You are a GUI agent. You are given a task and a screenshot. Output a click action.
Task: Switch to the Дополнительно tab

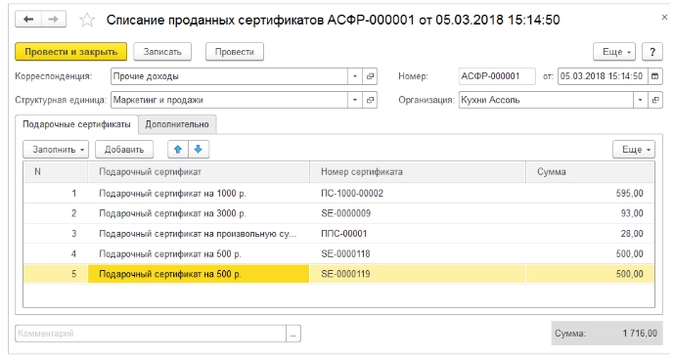[x=177, y=124]
